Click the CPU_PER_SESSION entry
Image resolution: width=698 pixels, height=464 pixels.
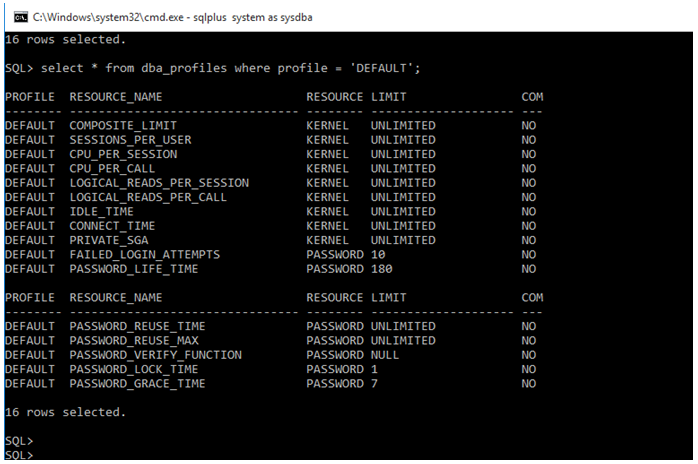click(123, 154)
